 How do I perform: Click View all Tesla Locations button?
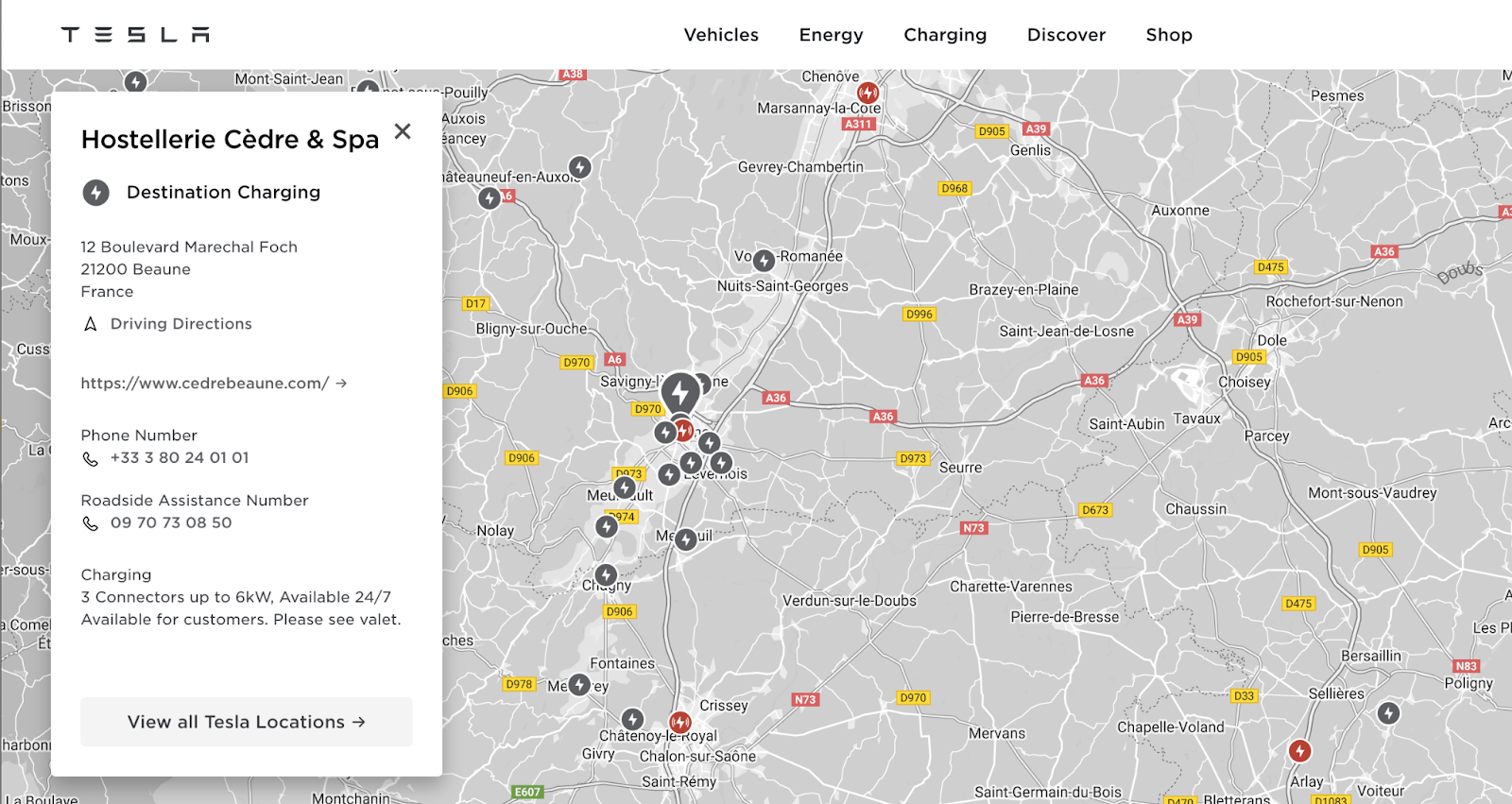[246, 722]
